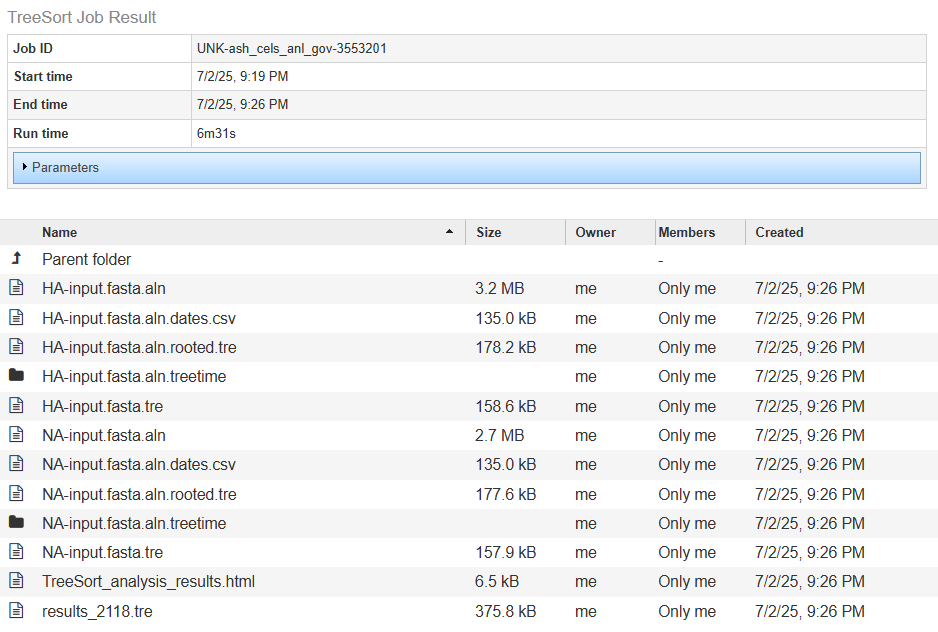Click the 177.6 kB size cell

click(505, 494)
